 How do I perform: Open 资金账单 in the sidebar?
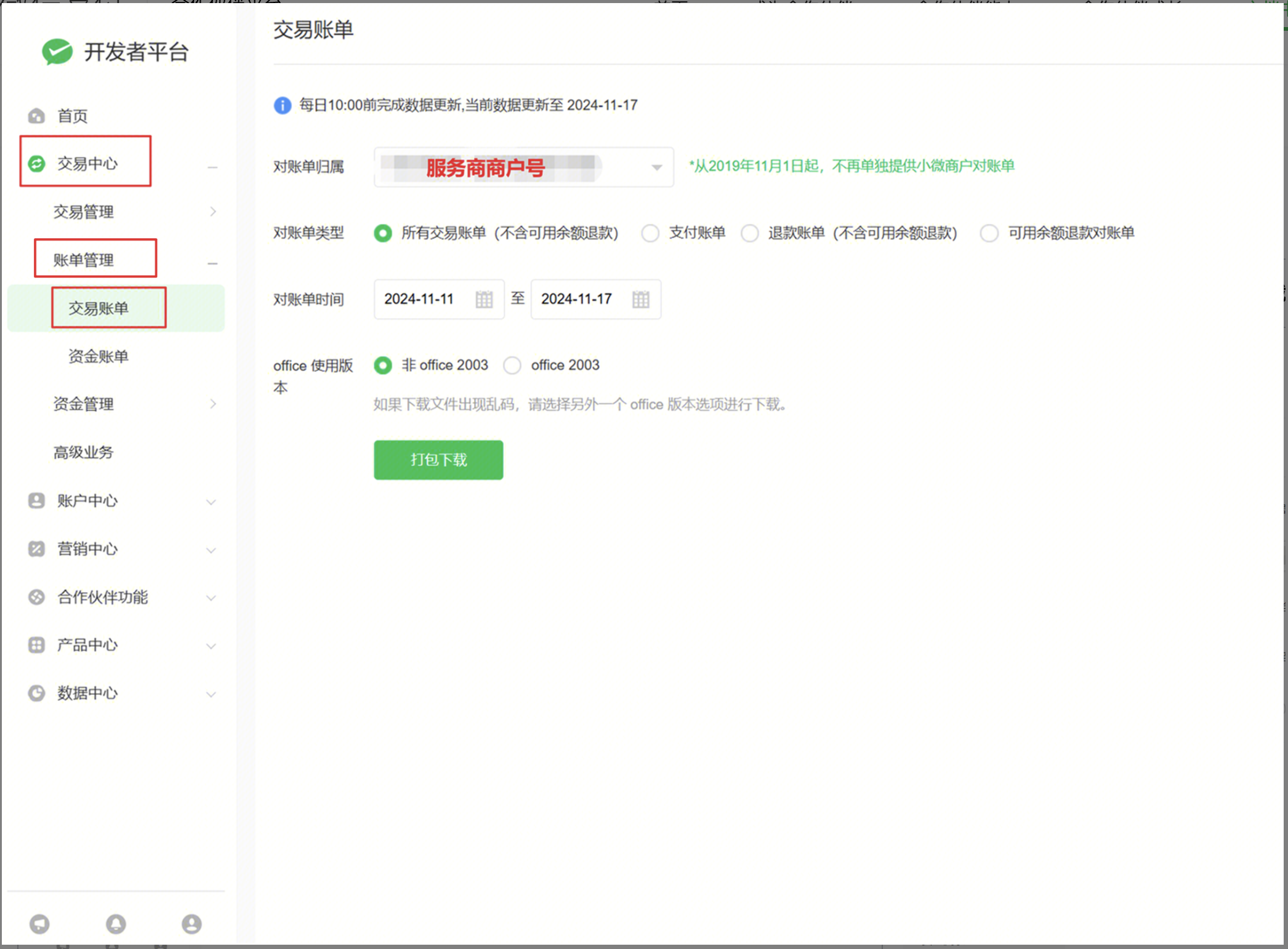tap(99, 356)
